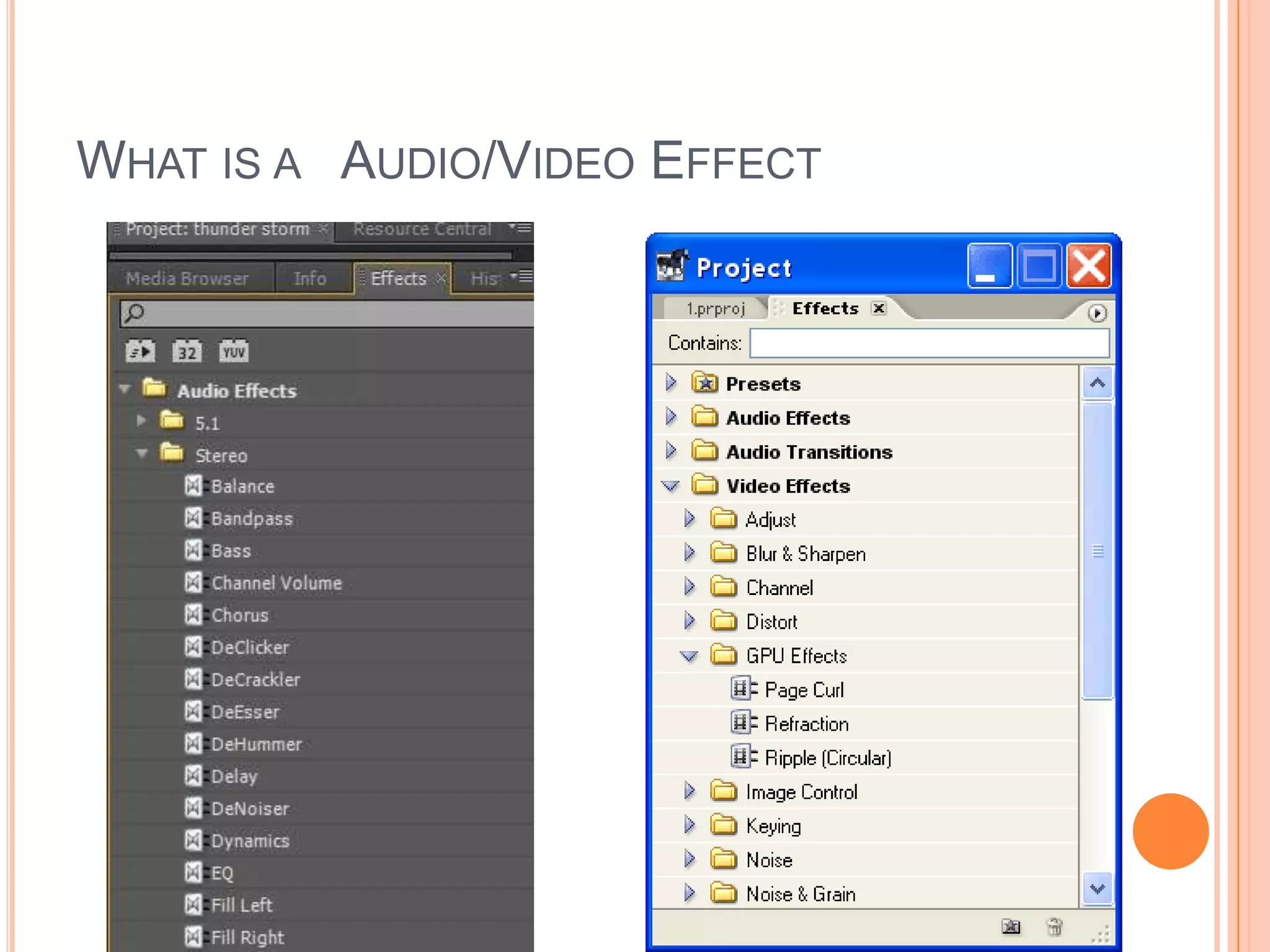Toggle the 32-bit color effects filter
1270x952 pixels.
pos(187,351)
